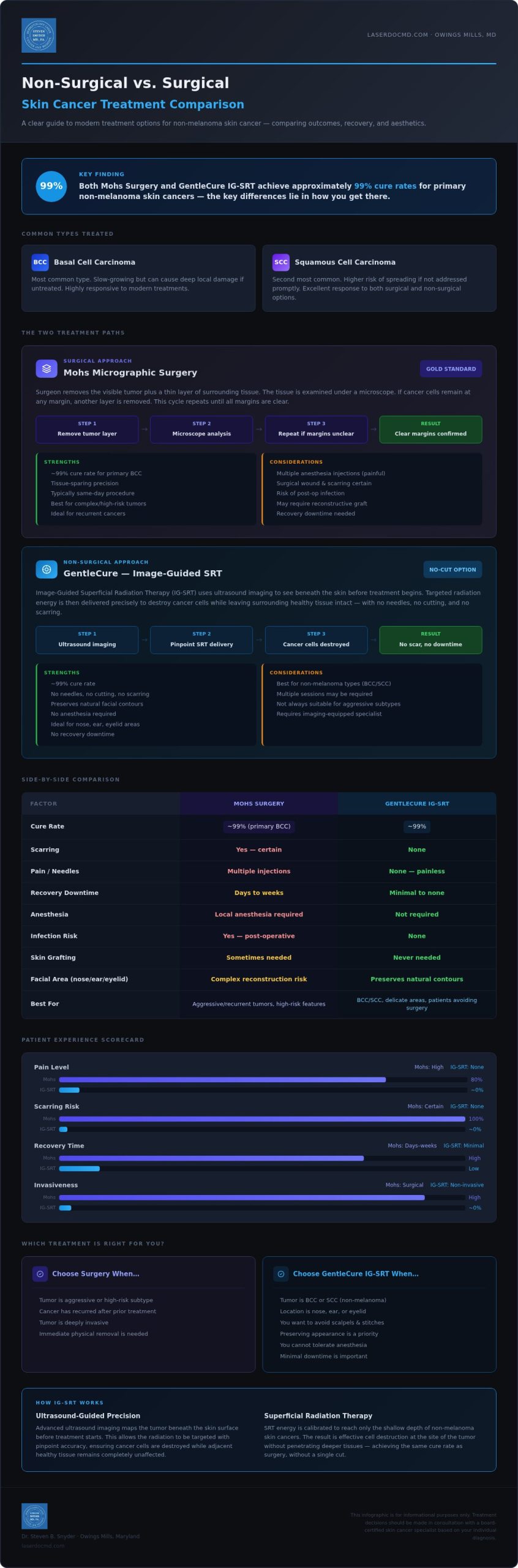Click the 'Basal Cell Carcinoma' card title
Viewport: 518px width, 1568px height.
(x=94, y=262)
